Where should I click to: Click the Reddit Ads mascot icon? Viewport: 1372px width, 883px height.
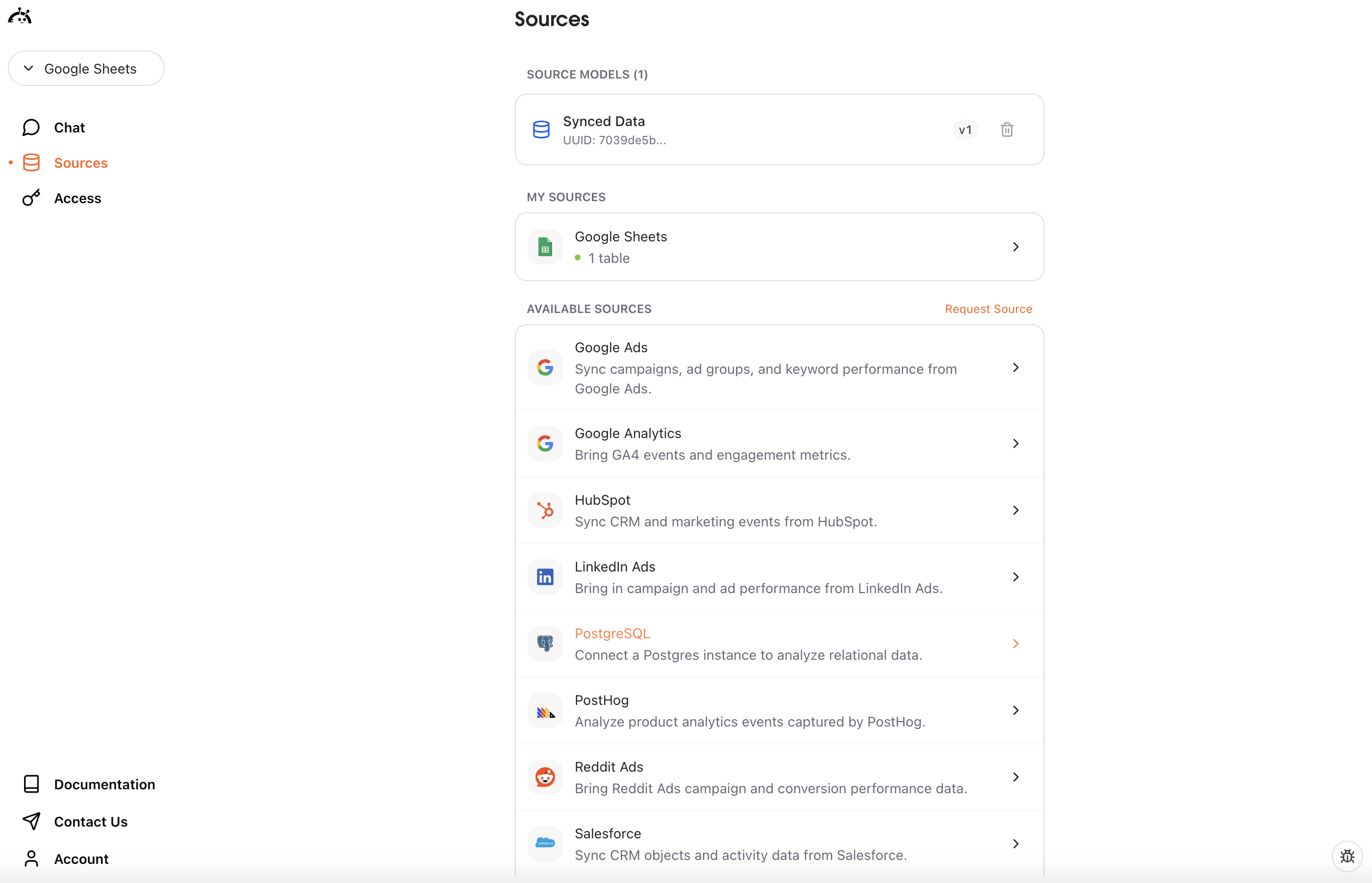[545, 777]
